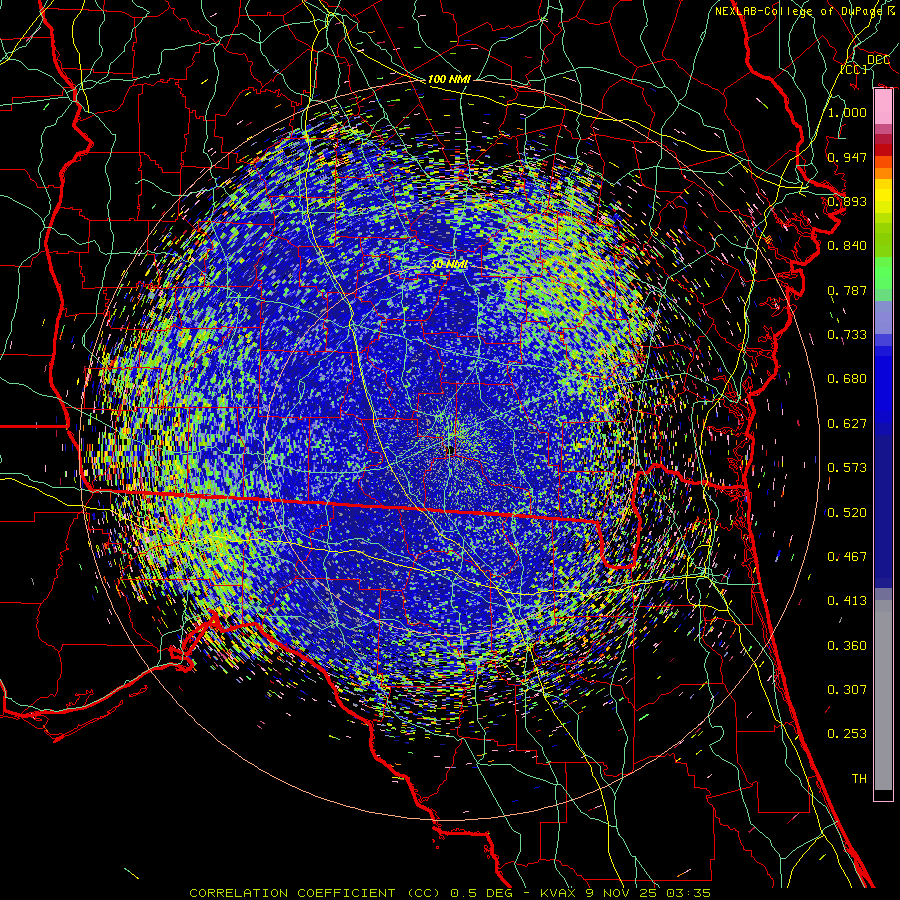Click the DCC label above the color scale
Screen dimensions: 900x900
878,60
